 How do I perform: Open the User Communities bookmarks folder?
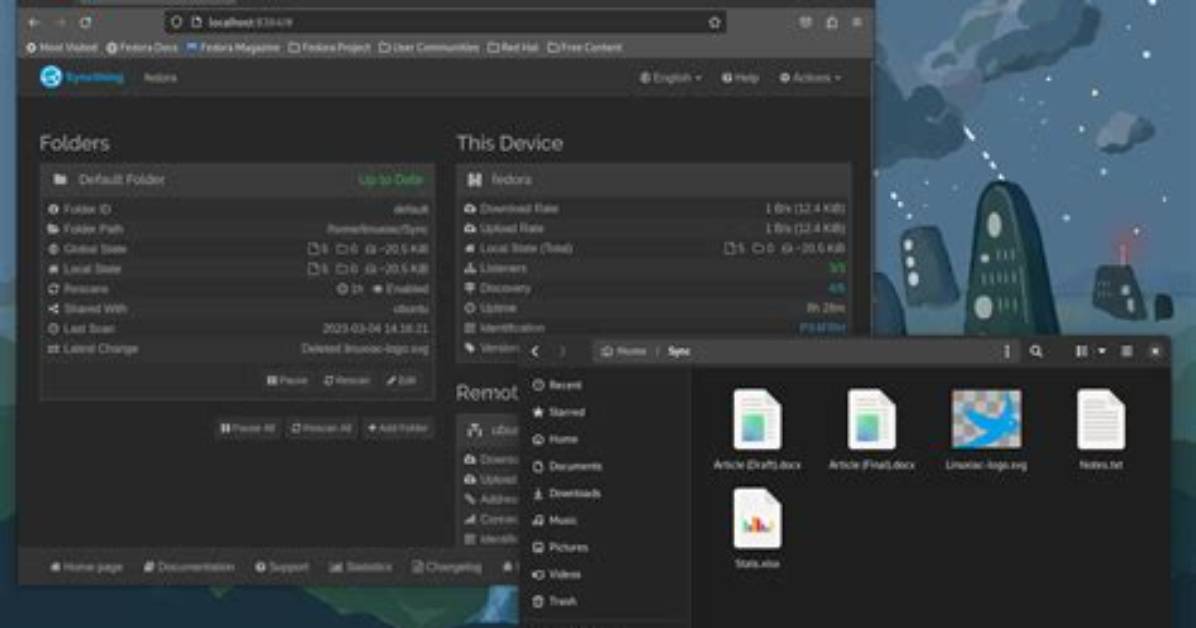point(429,47)
